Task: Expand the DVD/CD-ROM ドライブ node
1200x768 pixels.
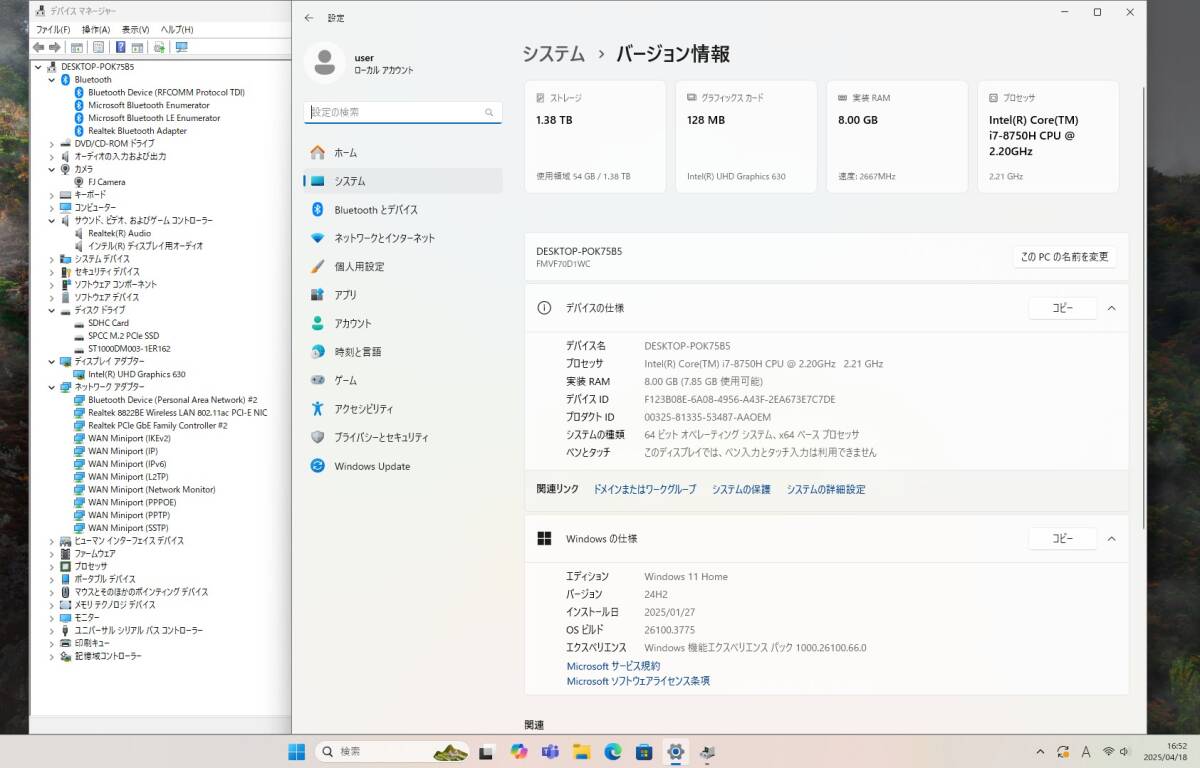Action: click(52, 144)
